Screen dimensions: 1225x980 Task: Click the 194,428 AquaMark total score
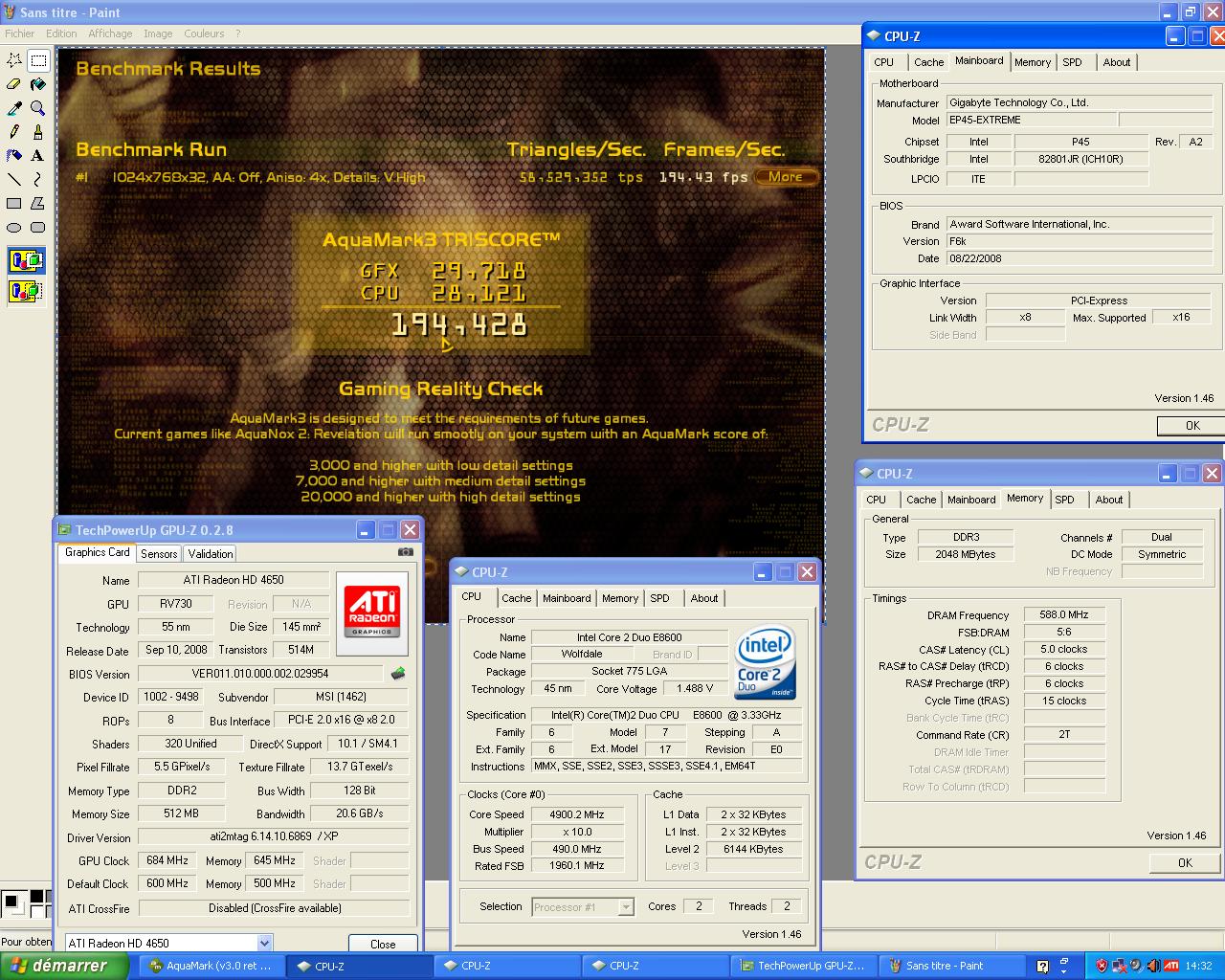pyautogui.click(x=459, y=325)
